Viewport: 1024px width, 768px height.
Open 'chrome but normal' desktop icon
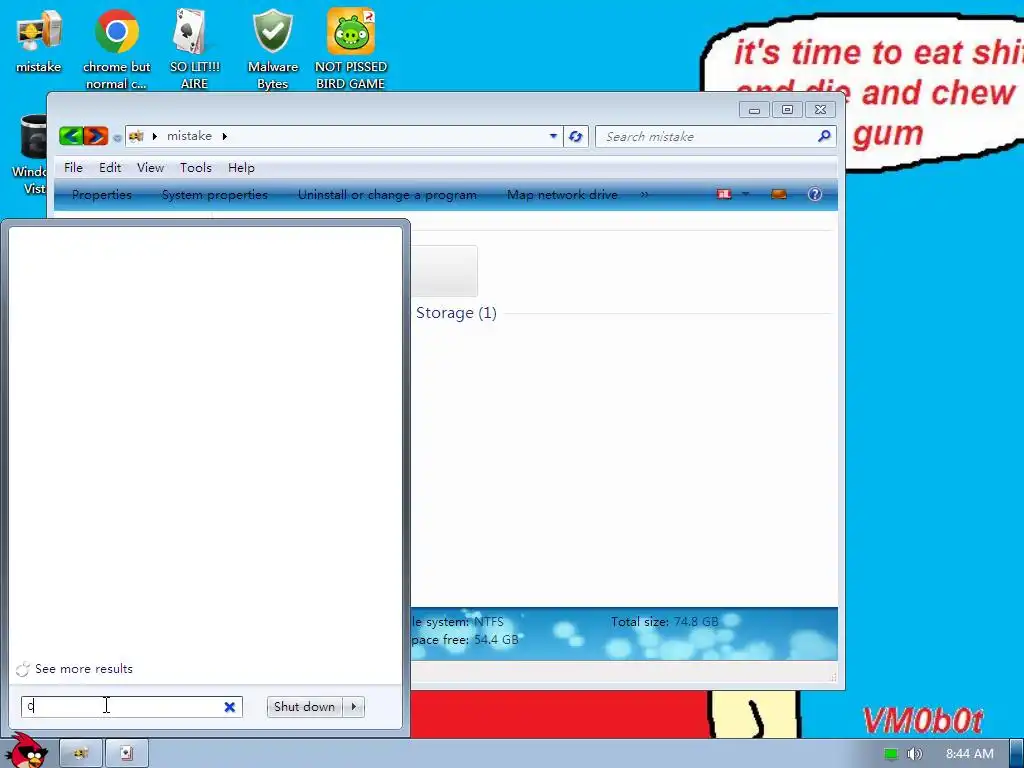coord(116,49)
